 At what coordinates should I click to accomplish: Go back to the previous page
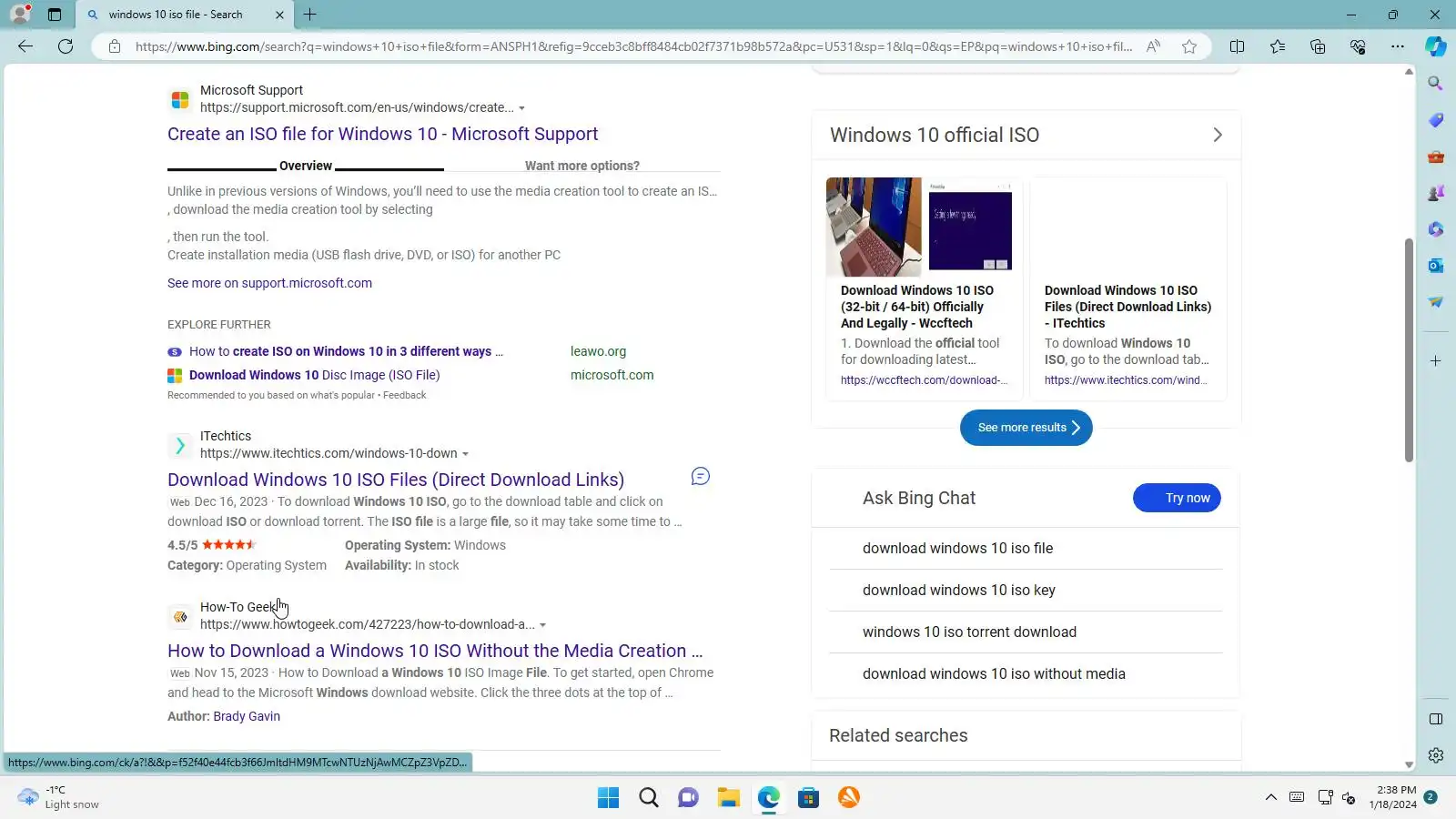pos(25,46)
